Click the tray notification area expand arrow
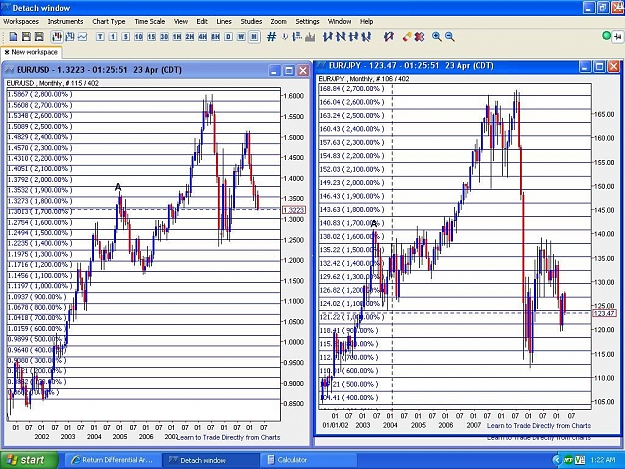This screenshot has height=469, width=625. (556, 460)
